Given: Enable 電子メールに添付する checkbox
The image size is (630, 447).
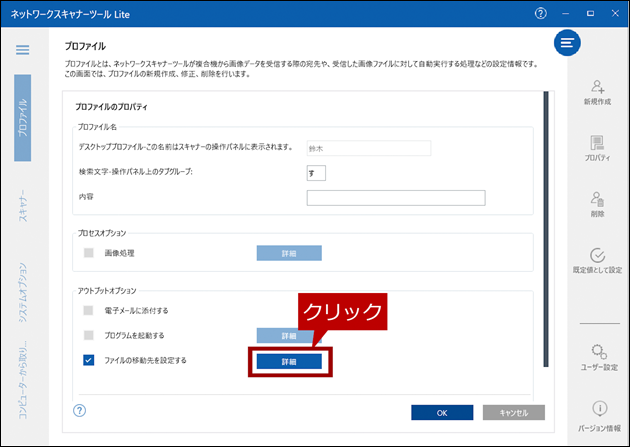Looking at the screenshot, I should pos(88,311).
